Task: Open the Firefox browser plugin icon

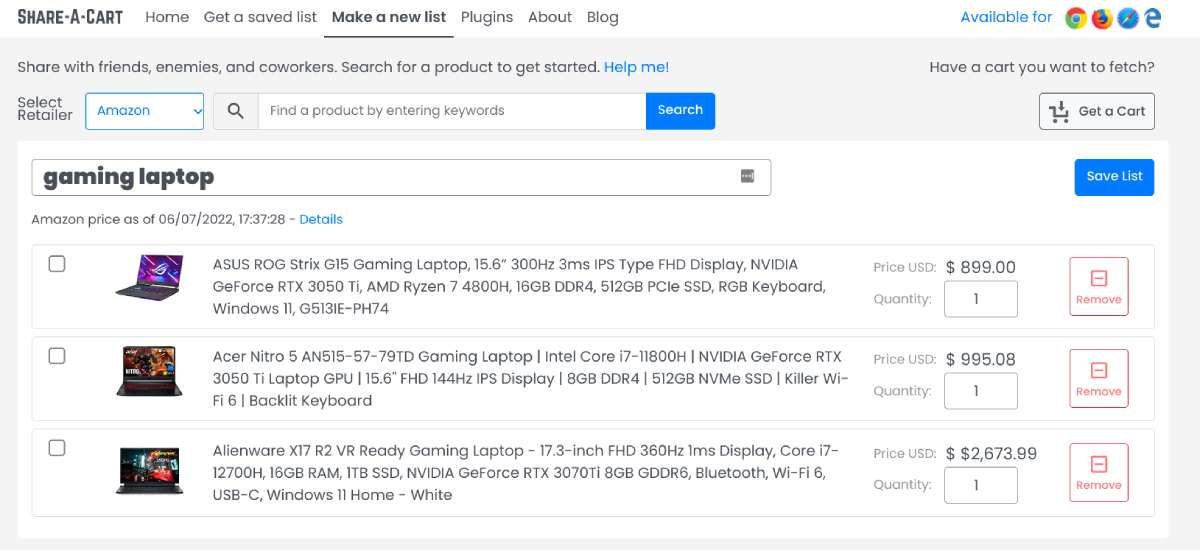Action: pos(1102,17)
